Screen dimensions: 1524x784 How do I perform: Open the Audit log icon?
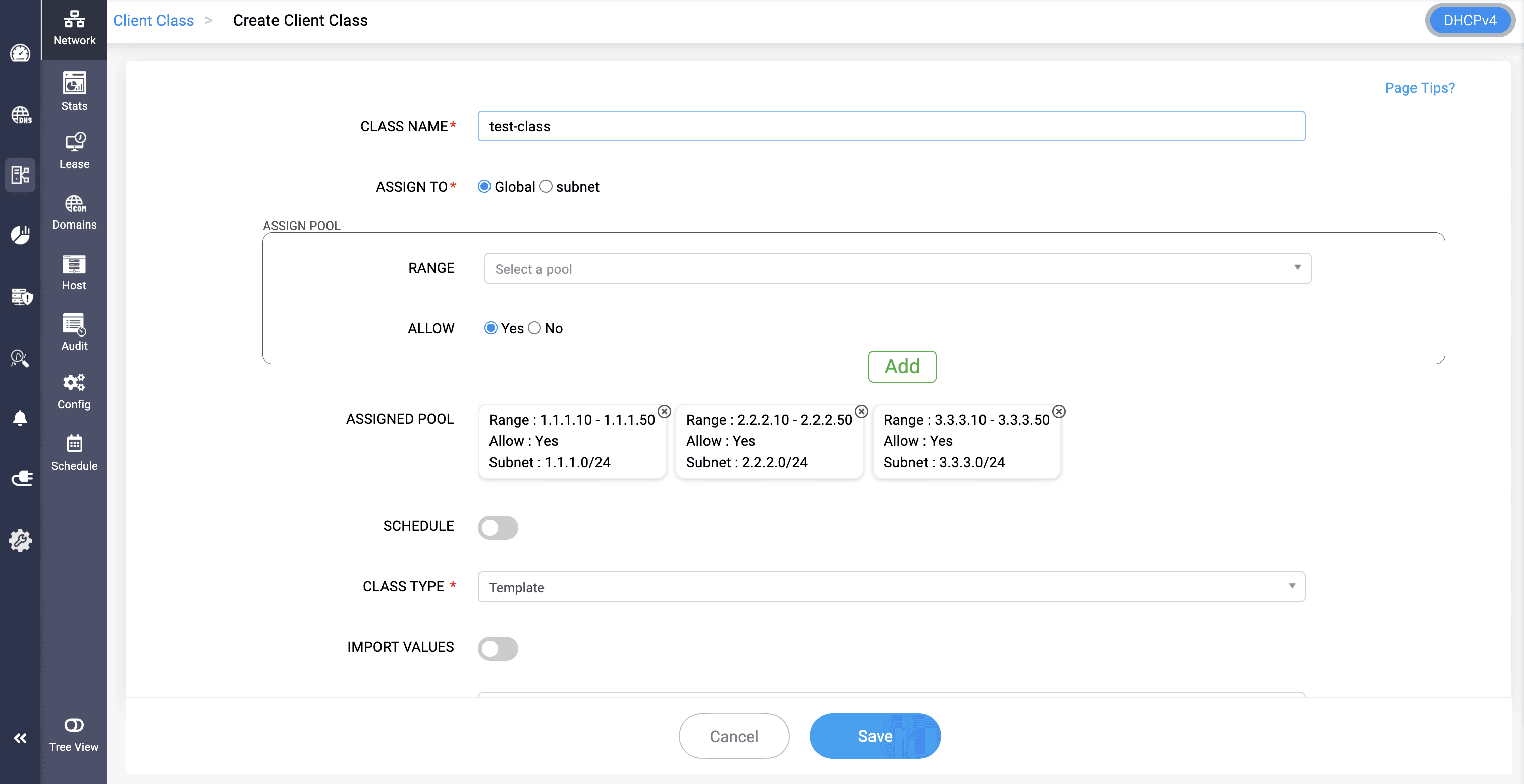click(74, 331)
